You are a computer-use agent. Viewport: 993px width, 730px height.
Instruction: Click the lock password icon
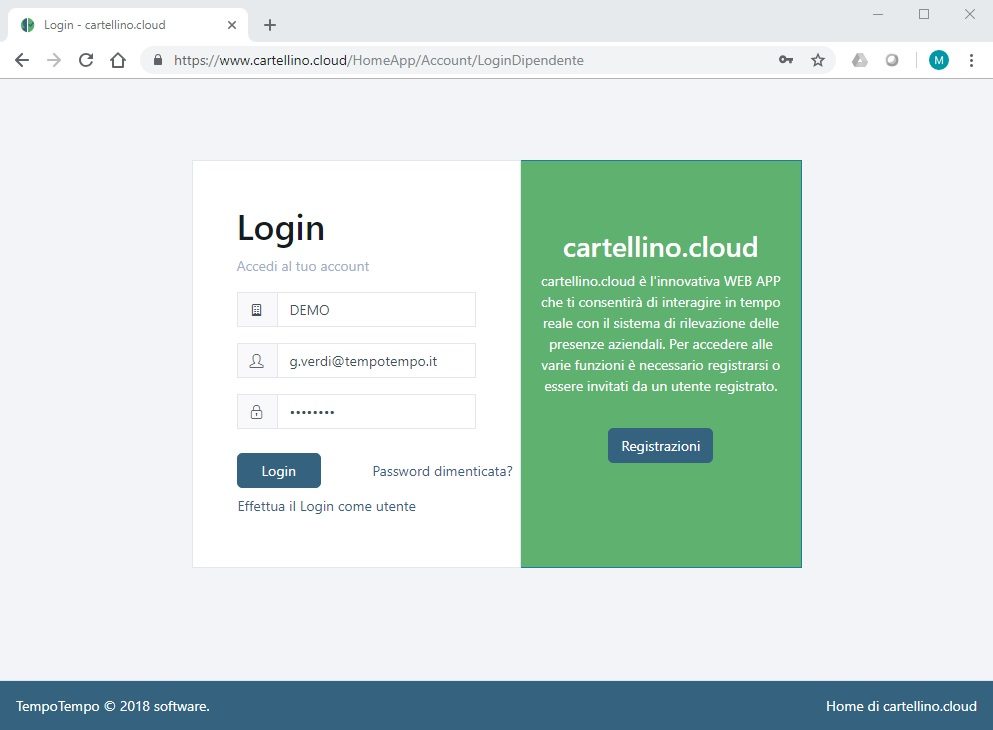pos(256,412)
